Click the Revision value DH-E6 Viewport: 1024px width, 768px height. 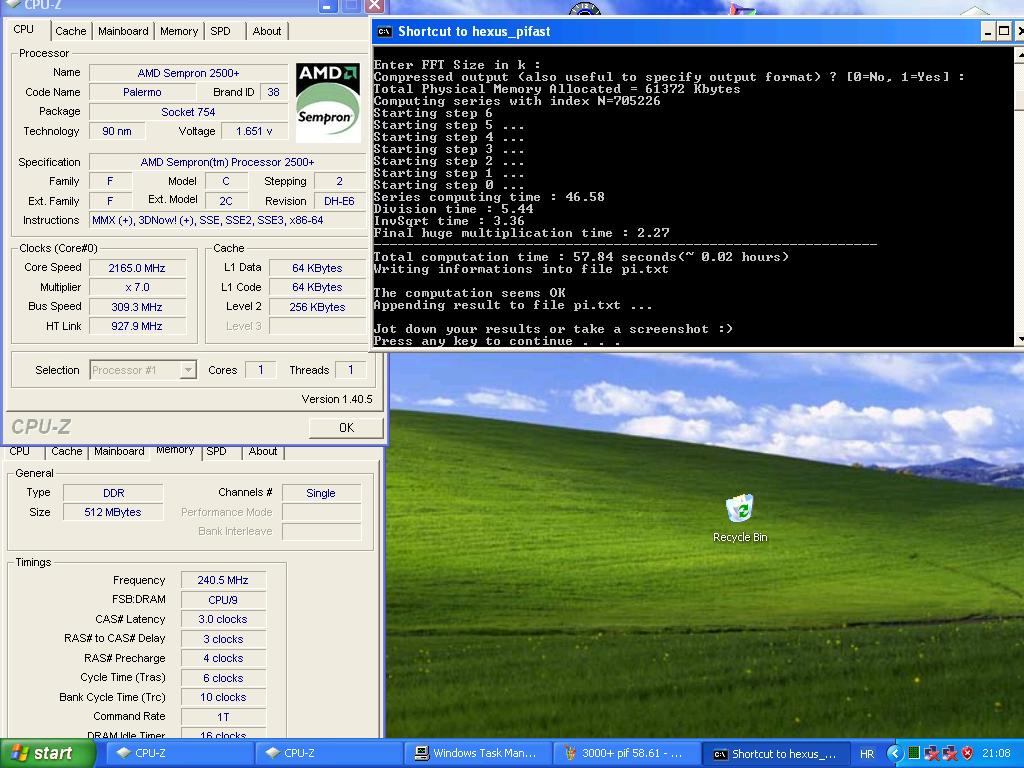click(340, 201)
